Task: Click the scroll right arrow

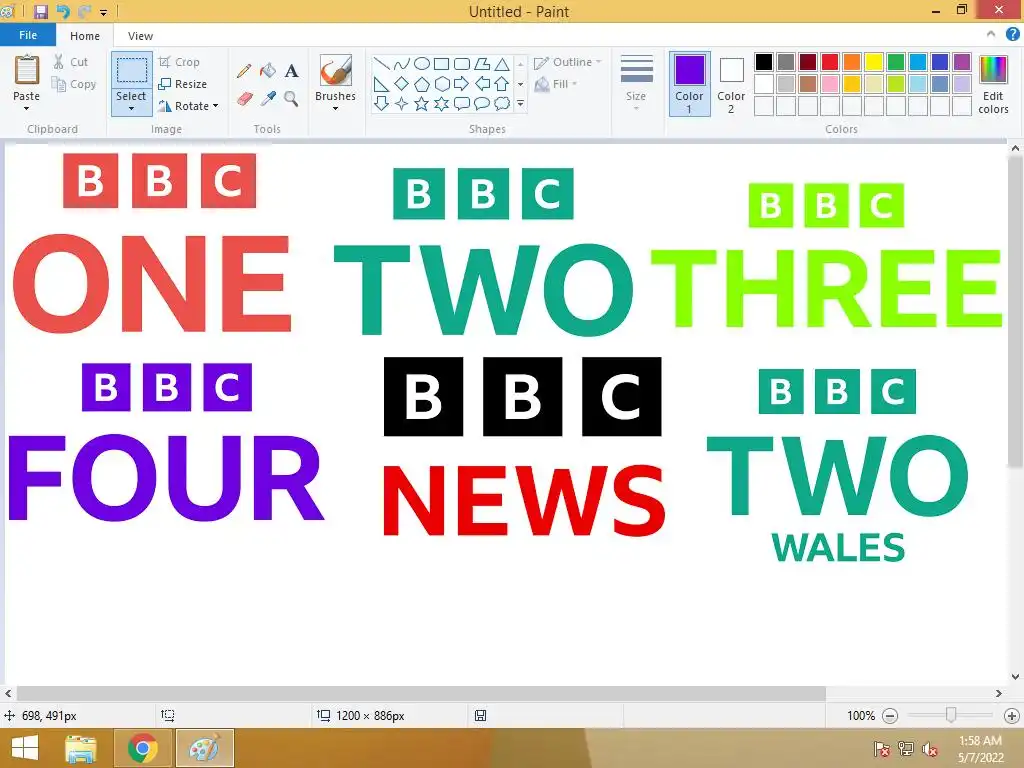Action: (x=999, y=693)
